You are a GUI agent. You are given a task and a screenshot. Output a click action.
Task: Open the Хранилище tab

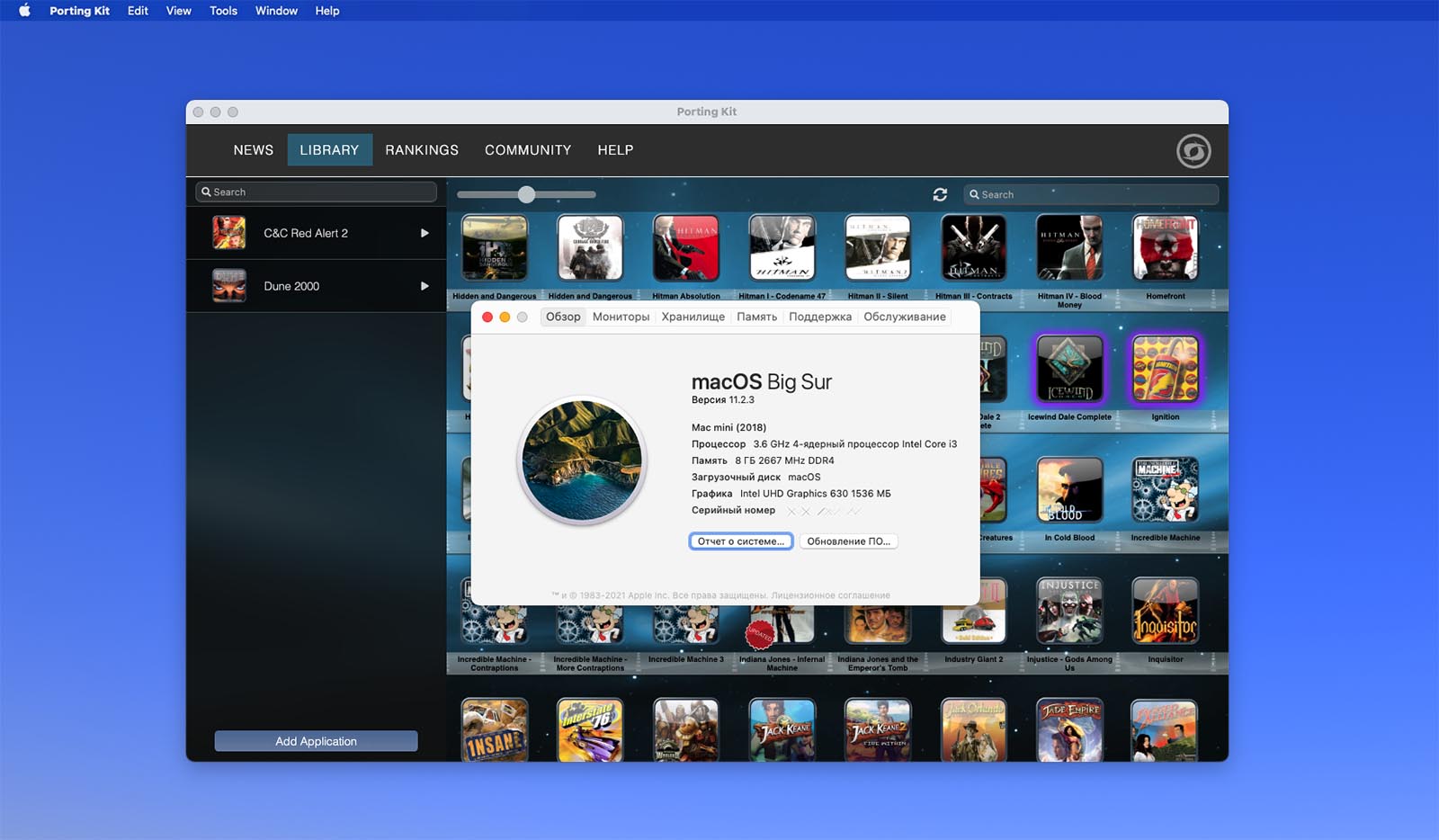[x=693, y=317]
